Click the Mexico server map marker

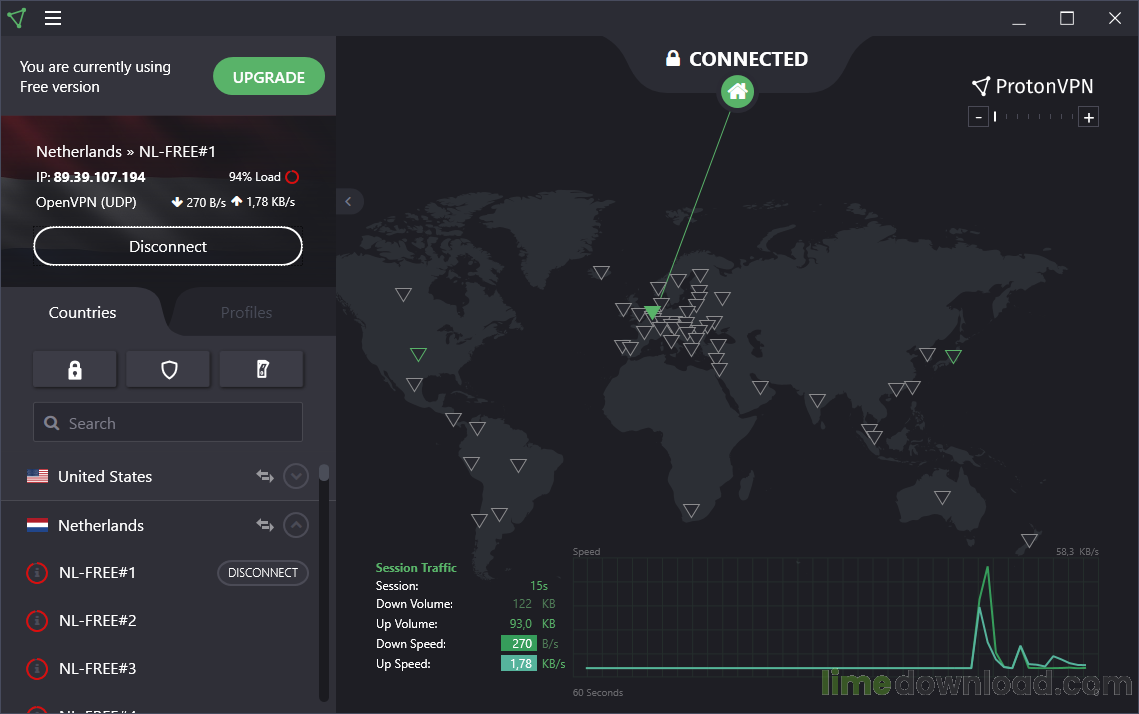coord(414,384)
